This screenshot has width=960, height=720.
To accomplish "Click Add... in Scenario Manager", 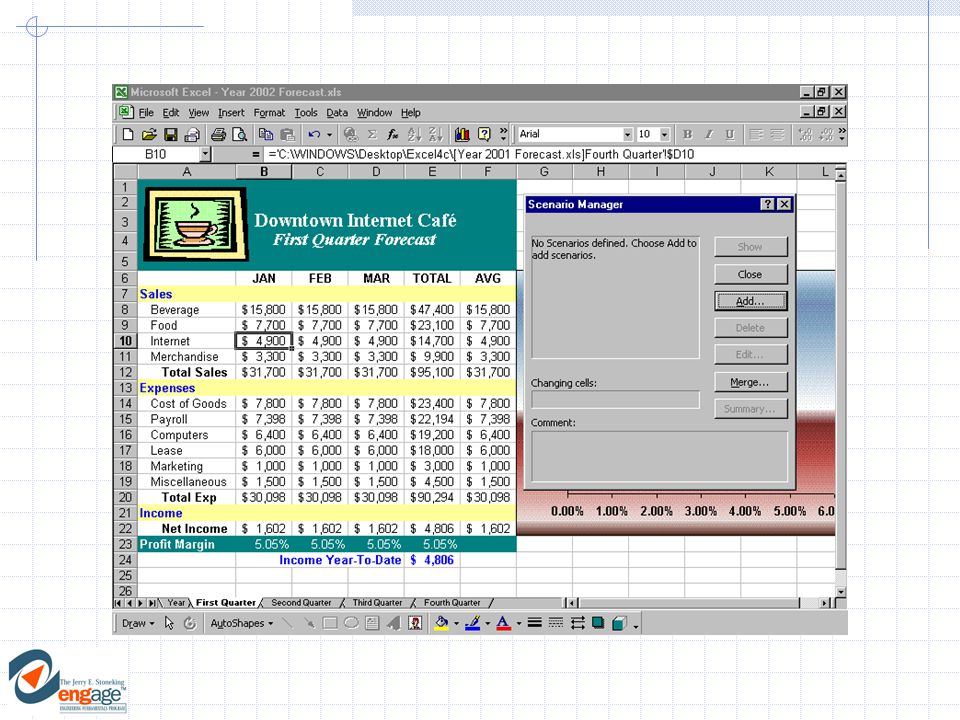I will 750,301.
